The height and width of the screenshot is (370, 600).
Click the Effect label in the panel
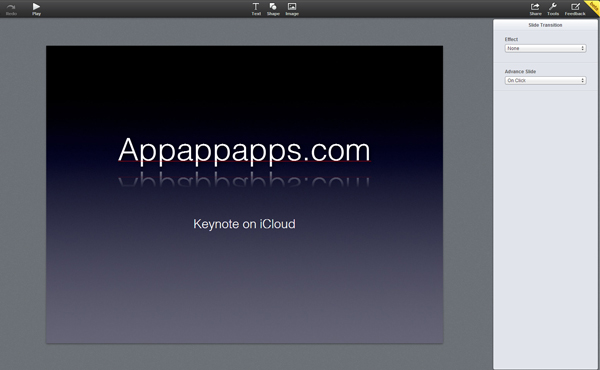point(511,39)
